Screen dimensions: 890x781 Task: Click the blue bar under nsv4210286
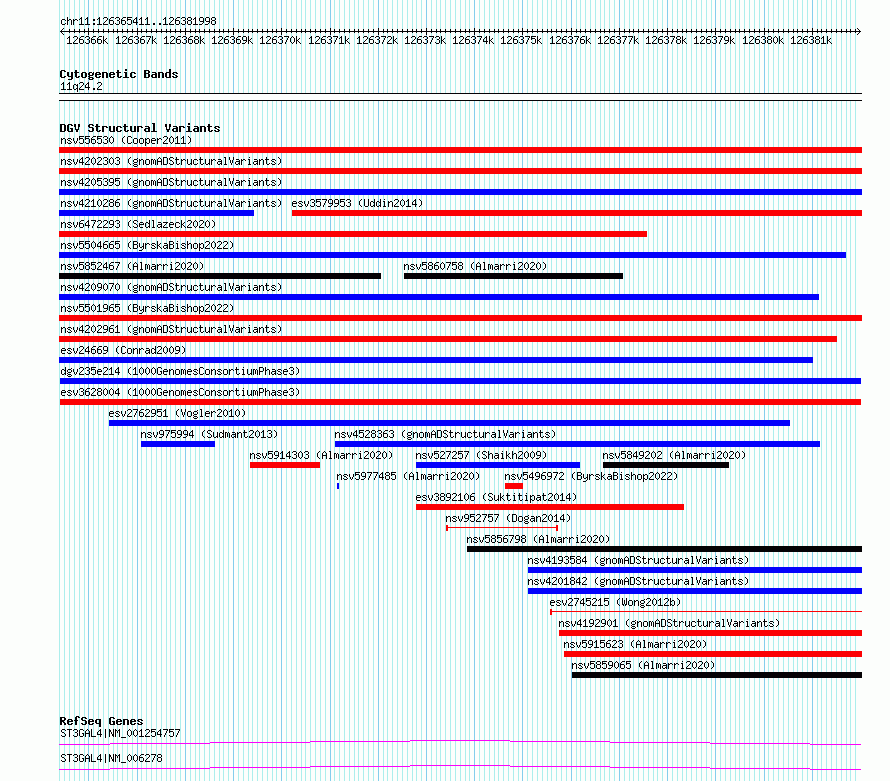click(x=157, y=213)
